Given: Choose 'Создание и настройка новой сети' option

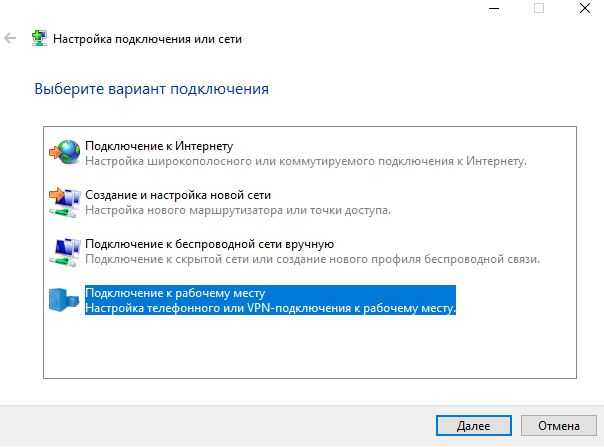Looking at the screenshot, I should point(178,195).
